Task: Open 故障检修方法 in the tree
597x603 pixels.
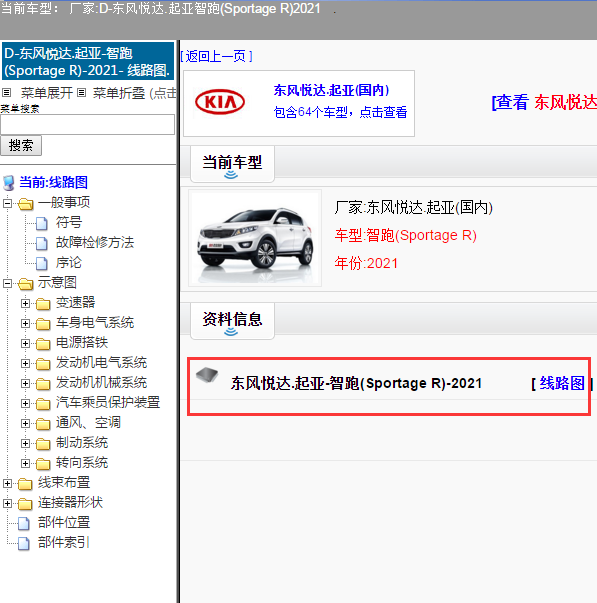Action: point(95,243)
